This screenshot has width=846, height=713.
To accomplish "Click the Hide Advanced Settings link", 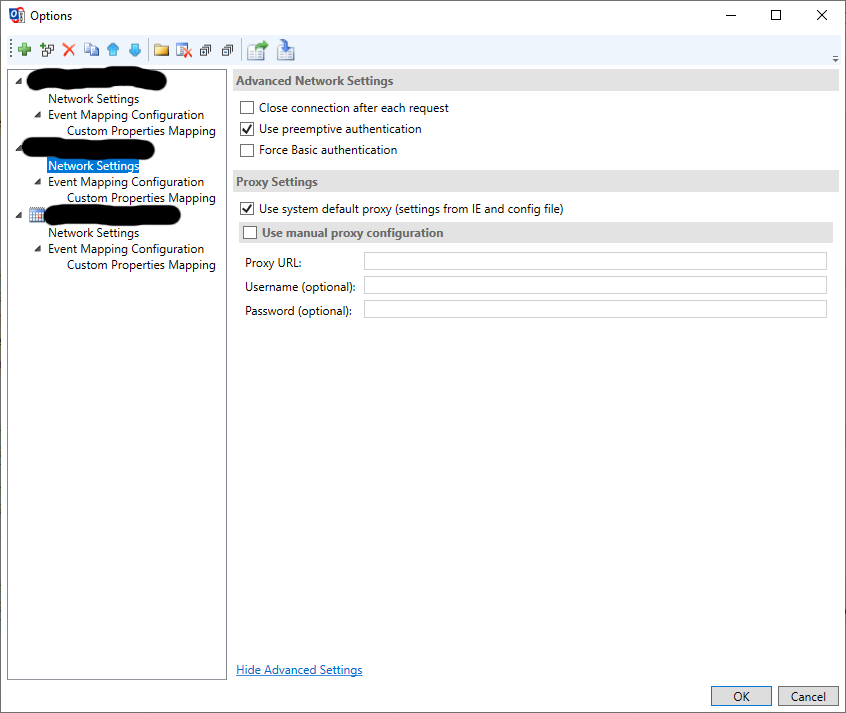I will coord(299,670).
